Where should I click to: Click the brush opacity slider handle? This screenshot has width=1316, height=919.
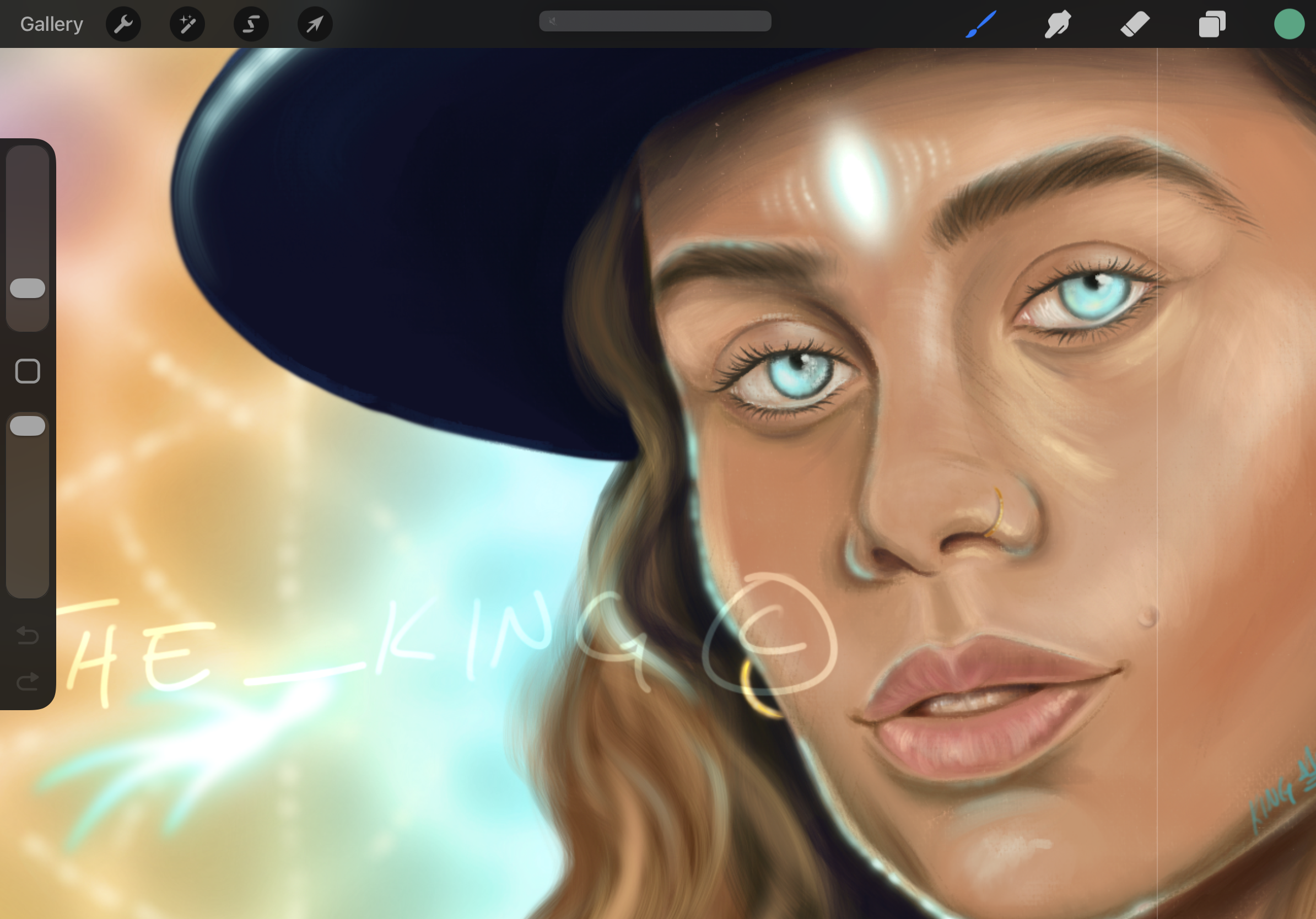[x=28, y=426]
